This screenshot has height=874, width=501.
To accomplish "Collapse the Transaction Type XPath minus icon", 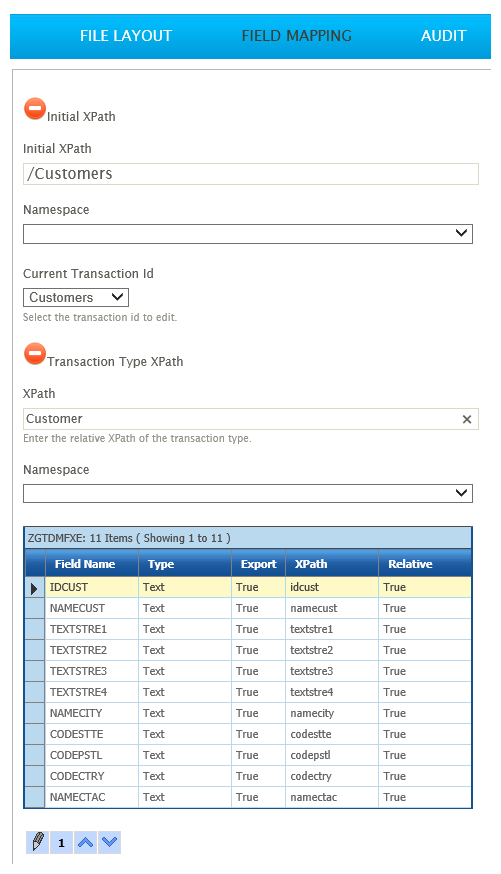I will [35, 353].
